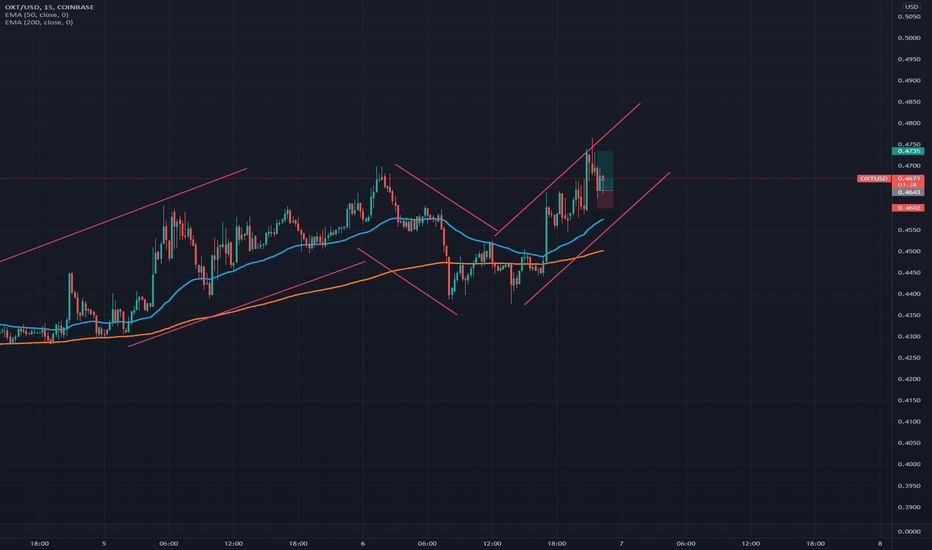Image resolution: width=932 pixels, height=550 pixels.
Task: Click the 0.4550 price axis label
Action: pos(909,230)
